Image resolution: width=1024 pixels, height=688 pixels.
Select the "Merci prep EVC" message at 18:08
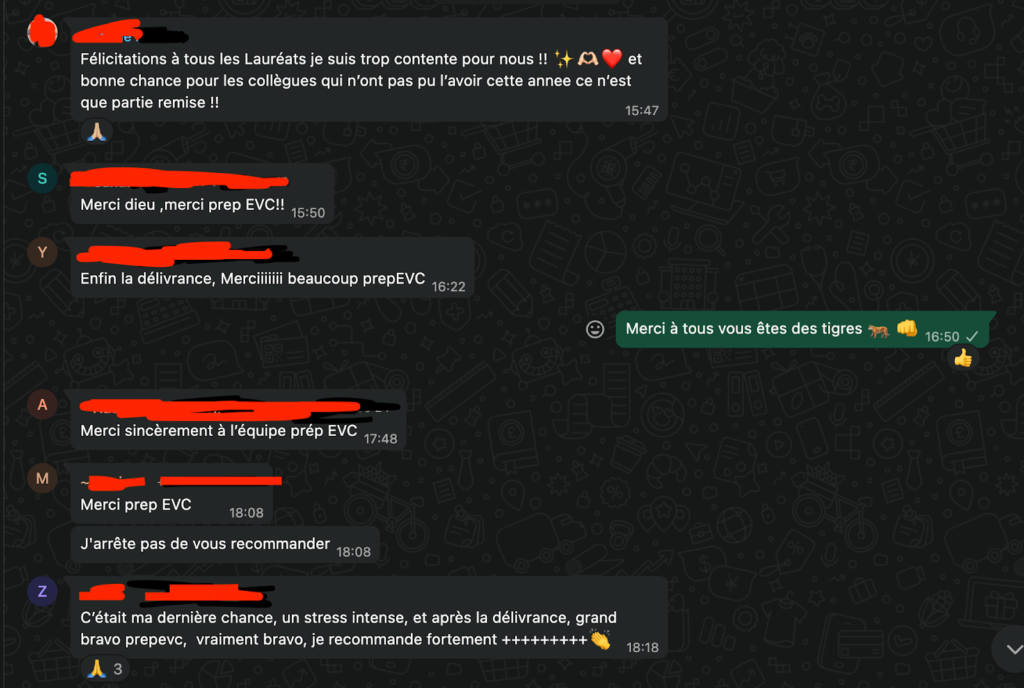172,494
